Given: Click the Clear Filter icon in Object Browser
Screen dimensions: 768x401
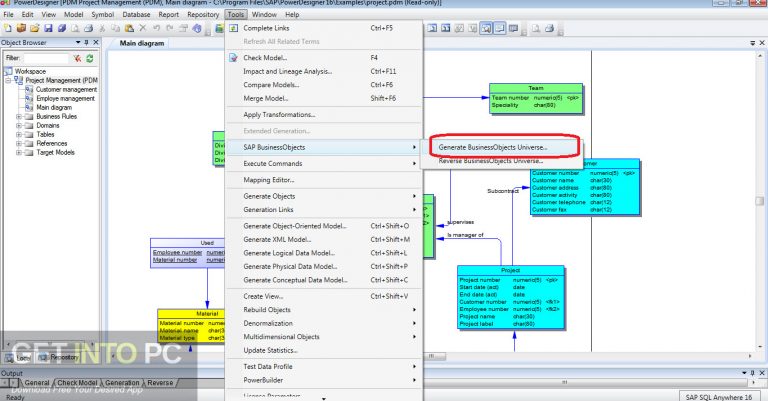Looking at the screenshot, I should [x=77, y=58].
